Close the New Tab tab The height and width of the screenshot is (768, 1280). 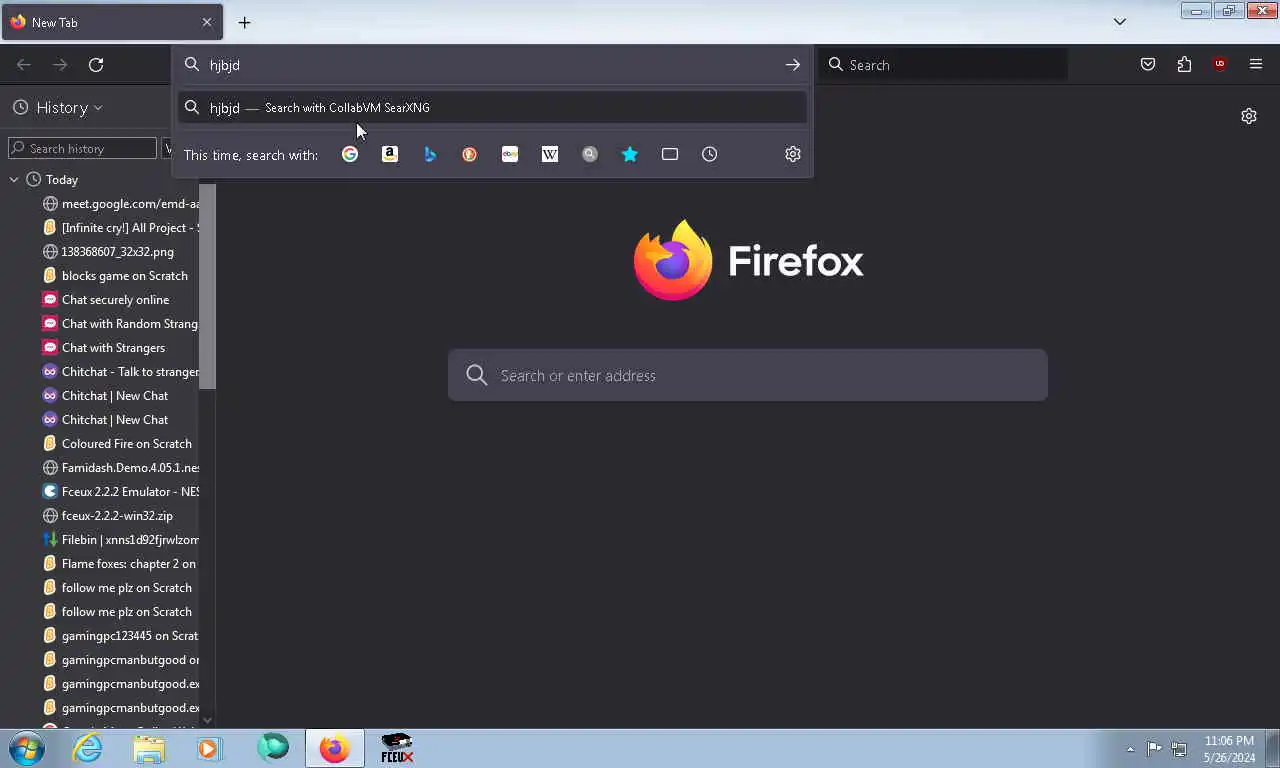207,22
